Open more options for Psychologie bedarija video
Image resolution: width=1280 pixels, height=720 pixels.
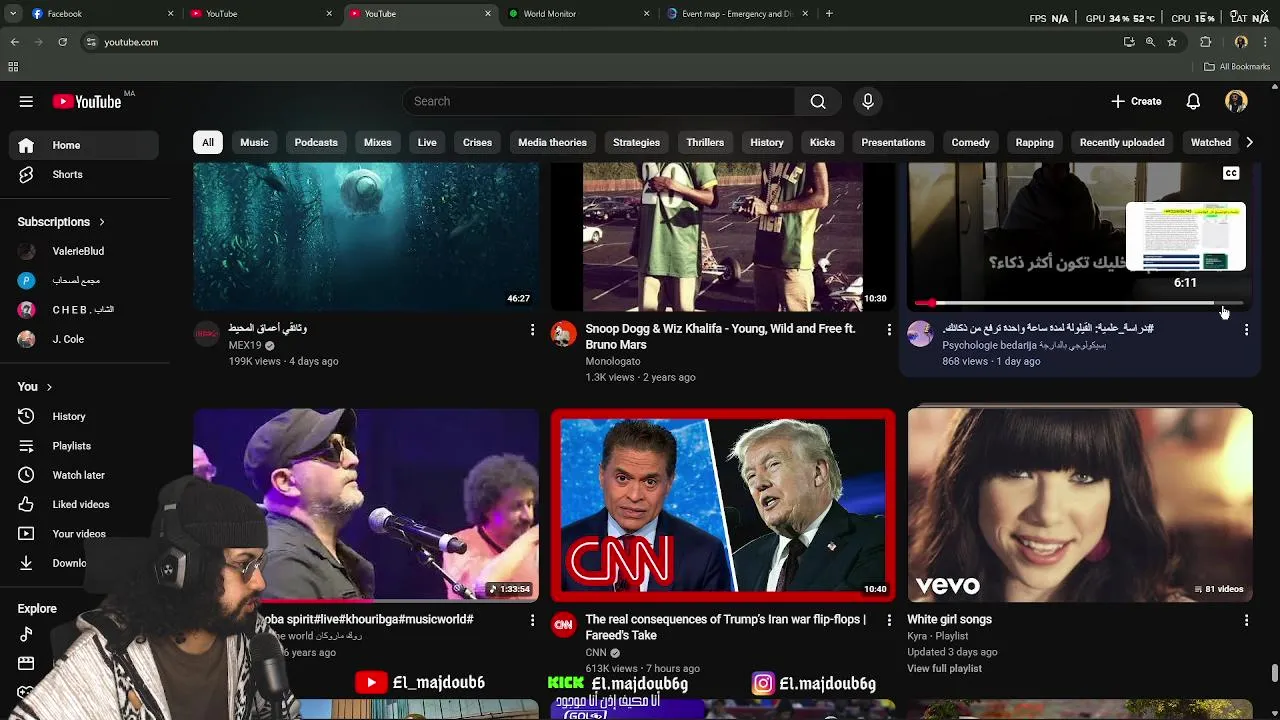[1246, 329]
